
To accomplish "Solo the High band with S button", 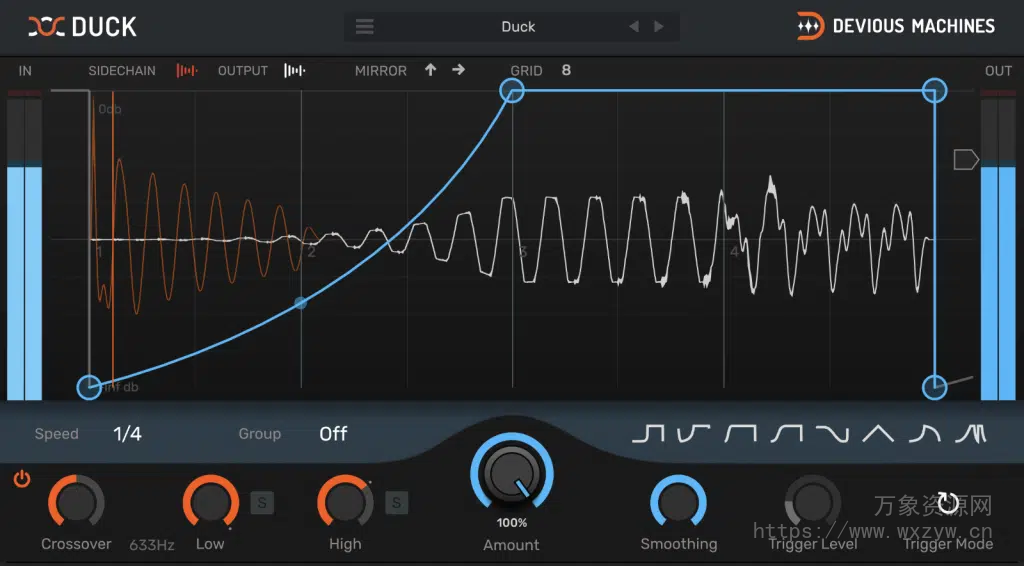I will coord(397,502).
